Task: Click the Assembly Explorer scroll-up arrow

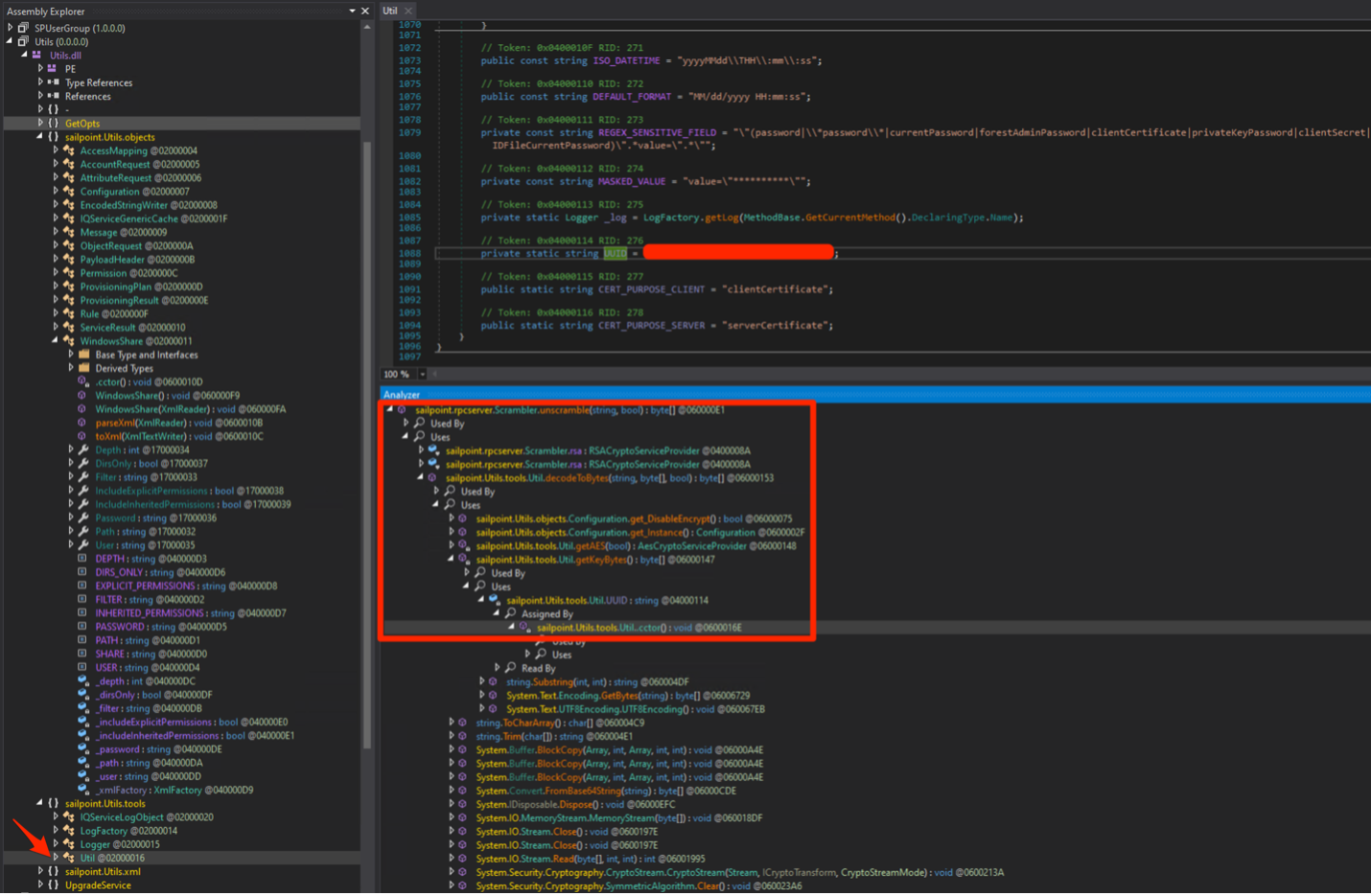Action: 367,28
